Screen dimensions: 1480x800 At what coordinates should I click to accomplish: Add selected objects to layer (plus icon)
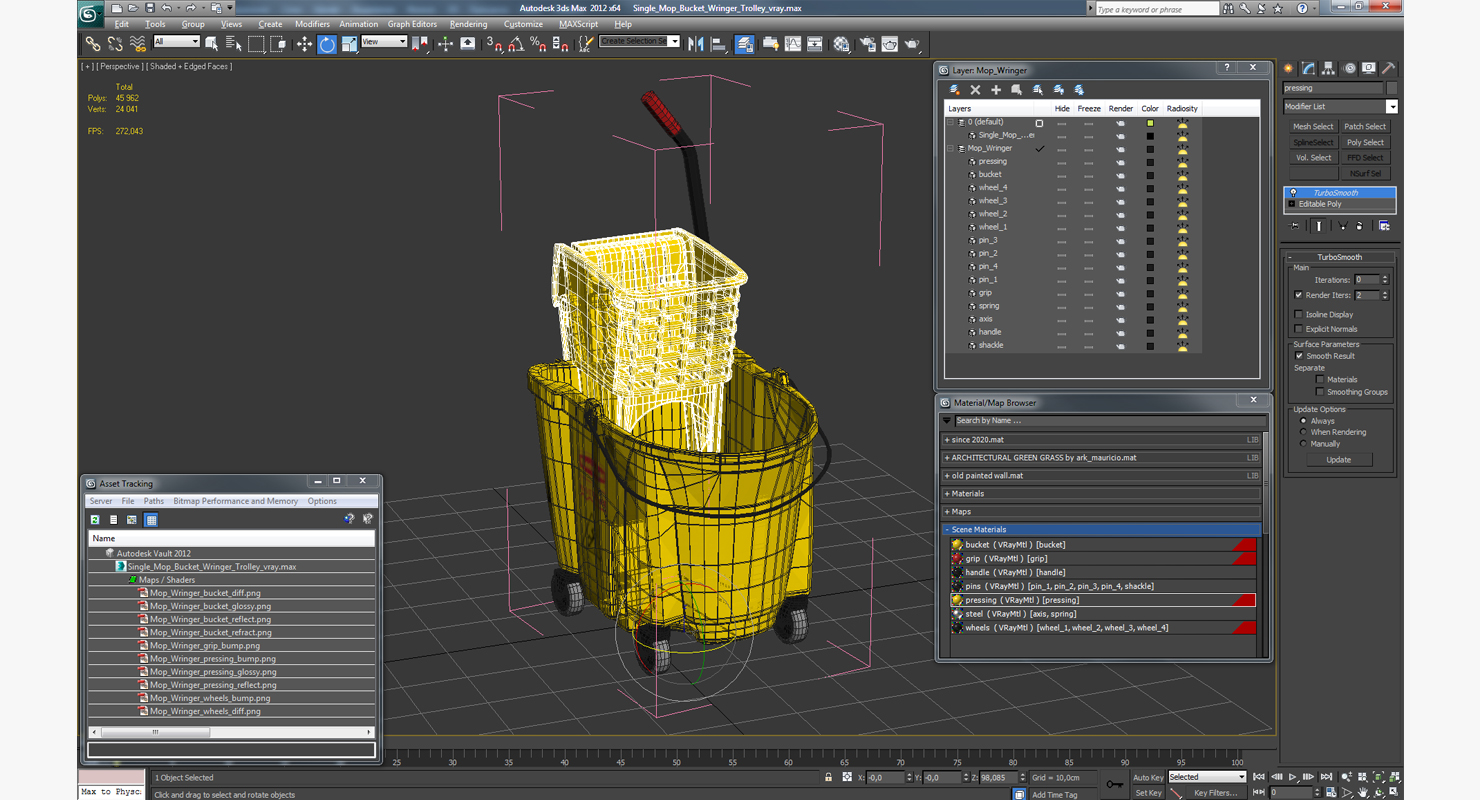[x=996, y=90]
